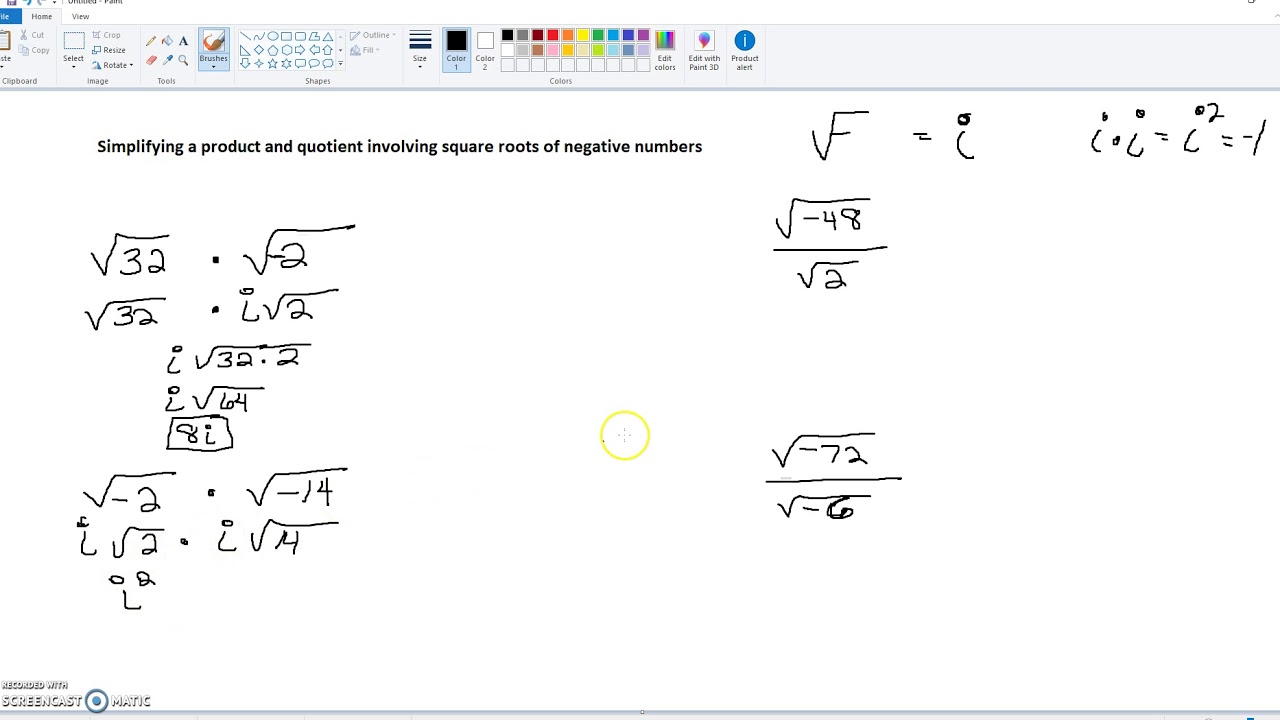Click the Cut button
Viewport: 1280px width, 720px height.
point(30,35)
